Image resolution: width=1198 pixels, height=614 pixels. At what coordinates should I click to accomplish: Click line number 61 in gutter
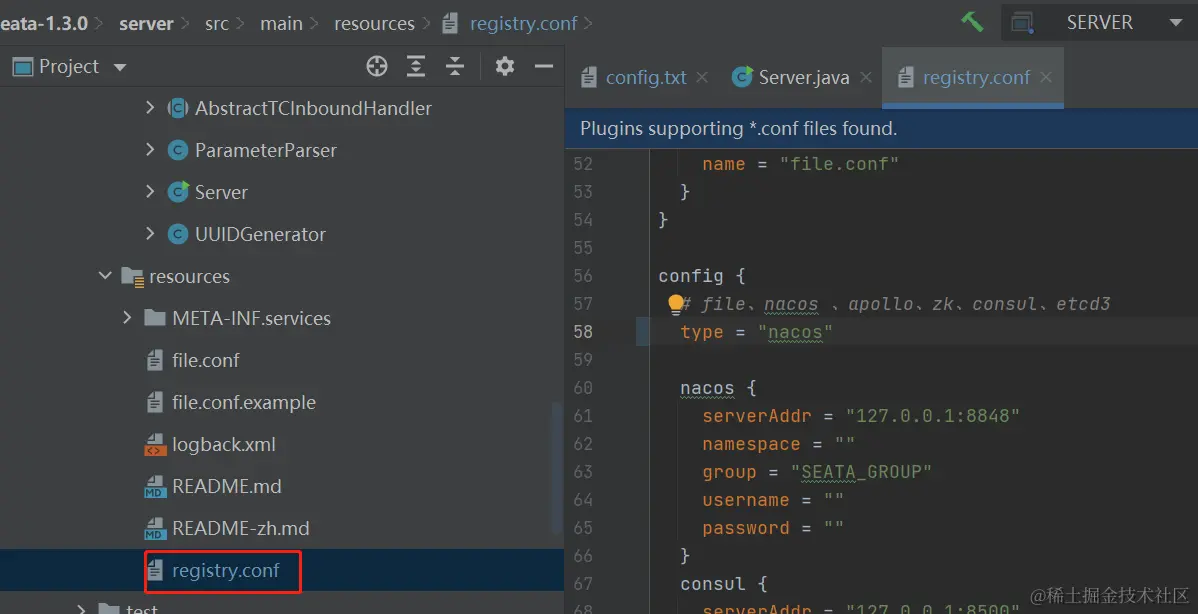tap(583, 415)
